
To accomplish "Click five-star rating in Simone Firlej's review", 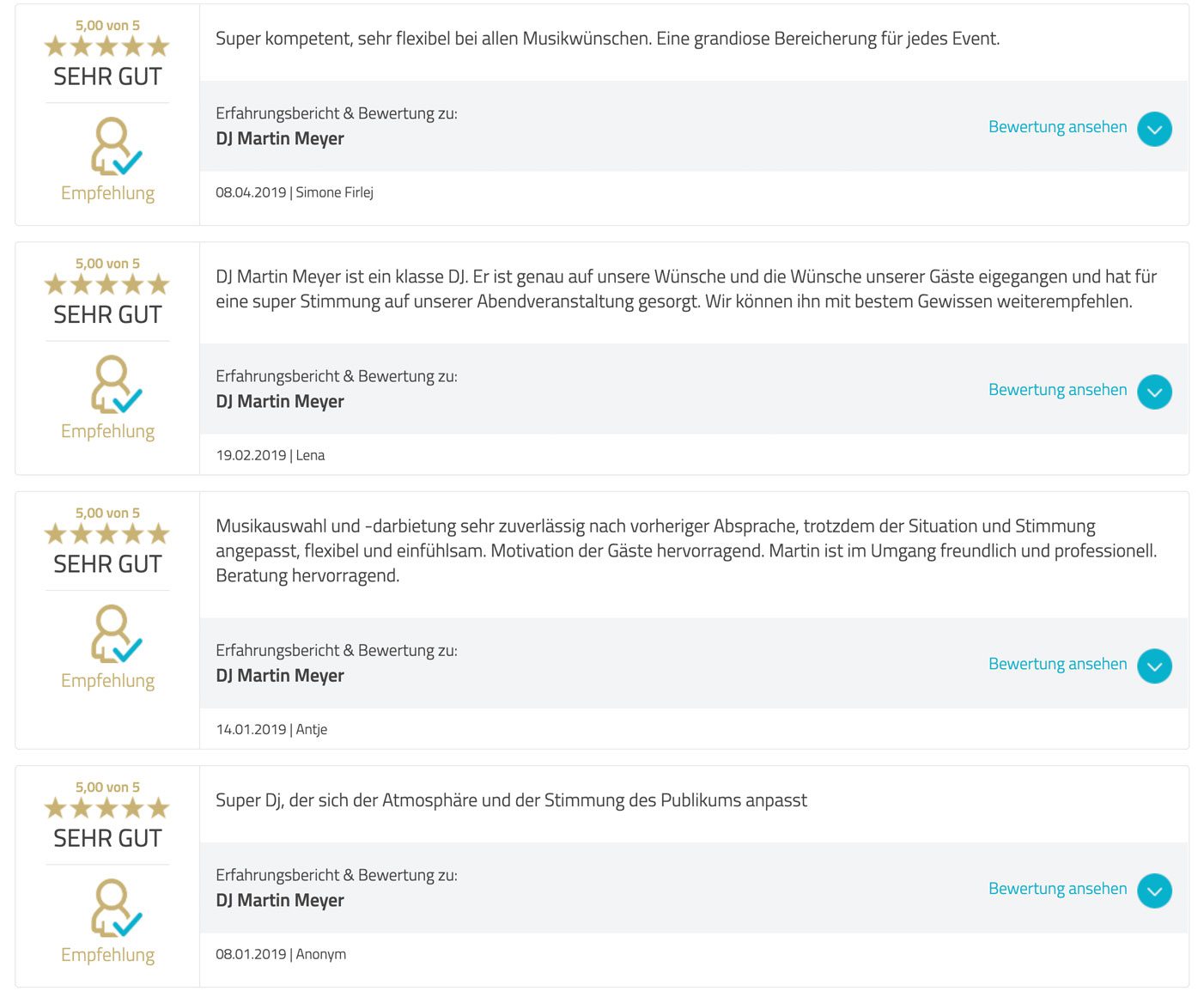I will 107,46.
